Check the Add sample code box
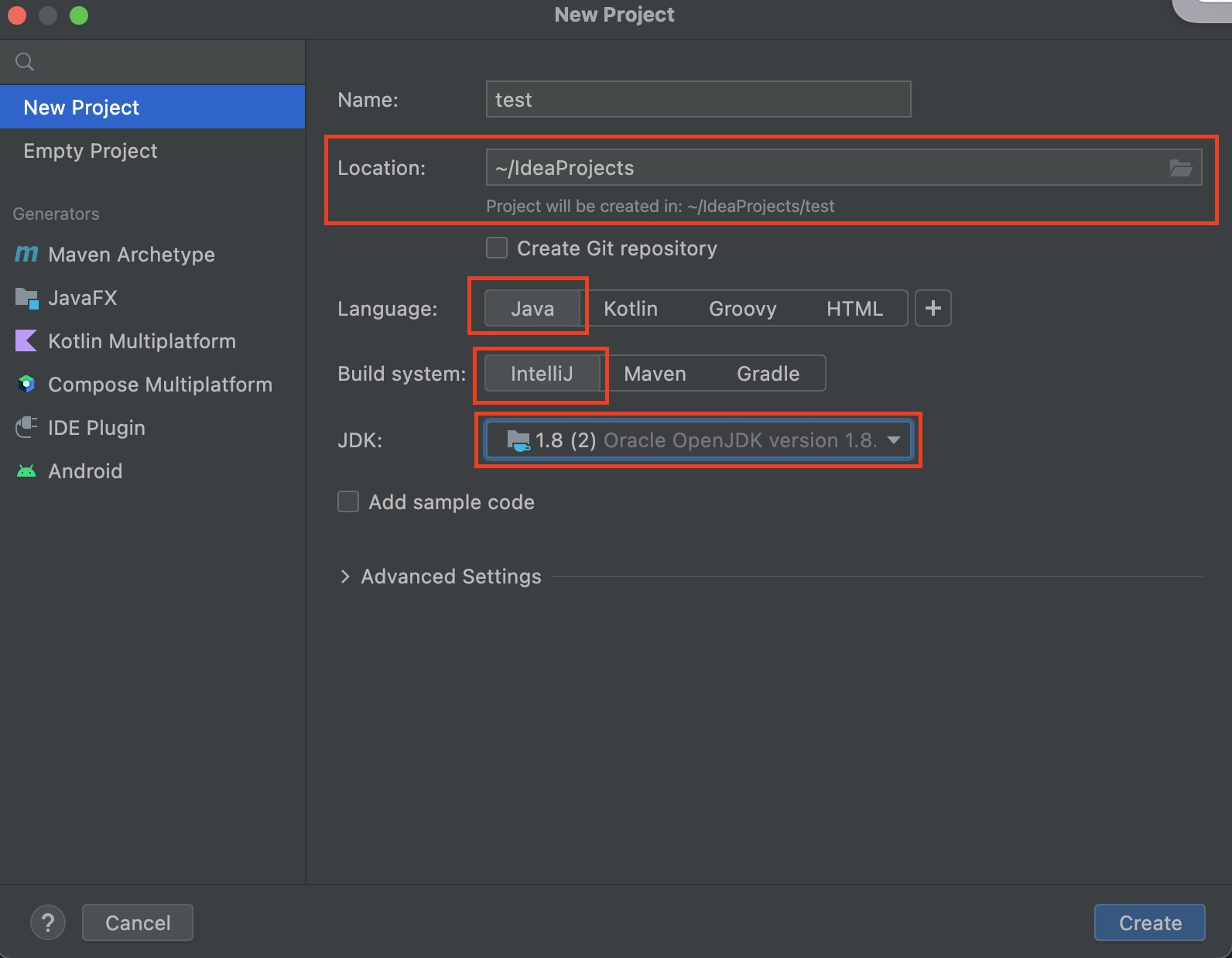 [x=348, y=502]
